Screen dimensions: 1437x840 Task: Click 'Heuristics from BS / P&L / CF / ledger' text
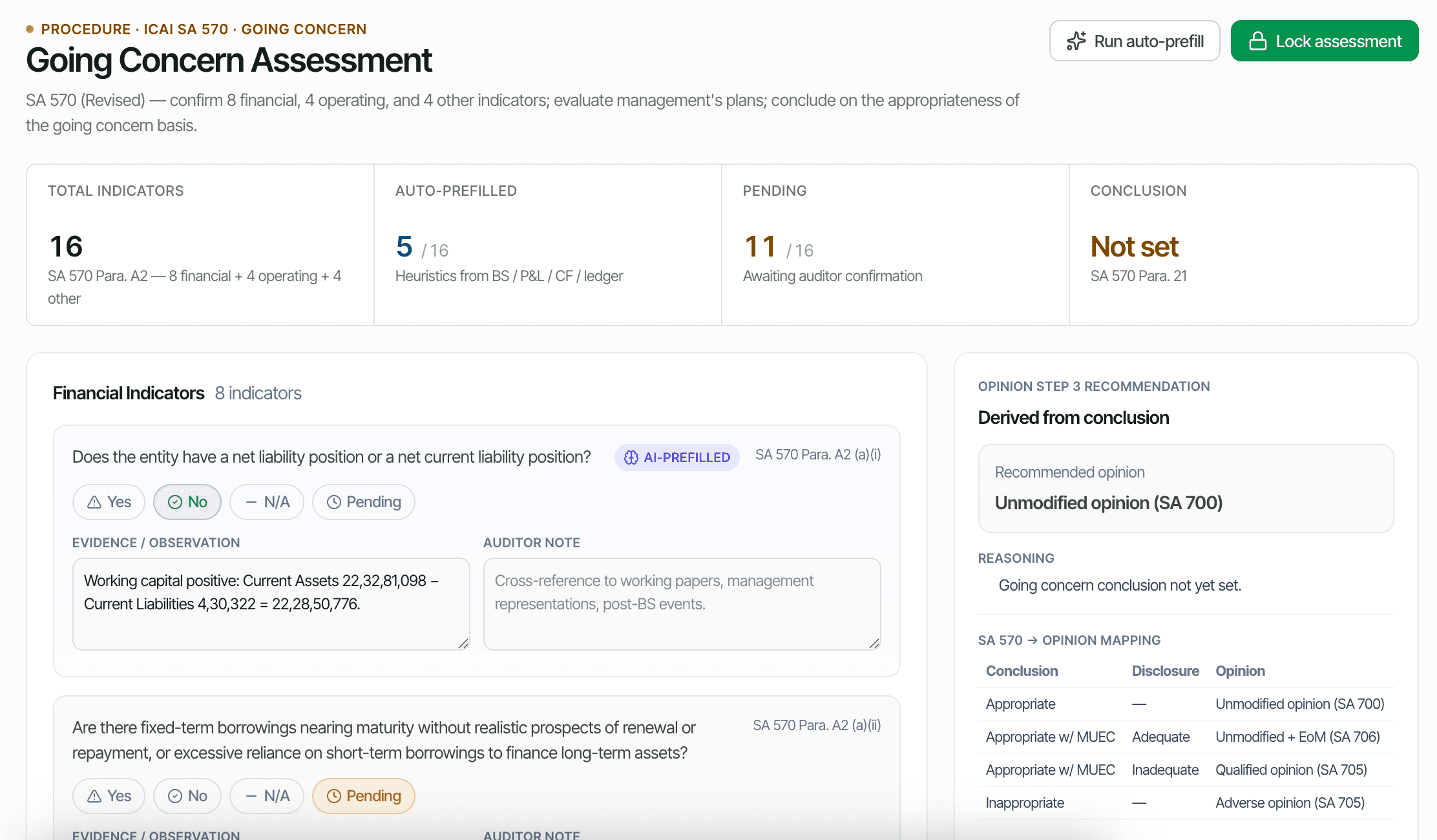[509, 276]
